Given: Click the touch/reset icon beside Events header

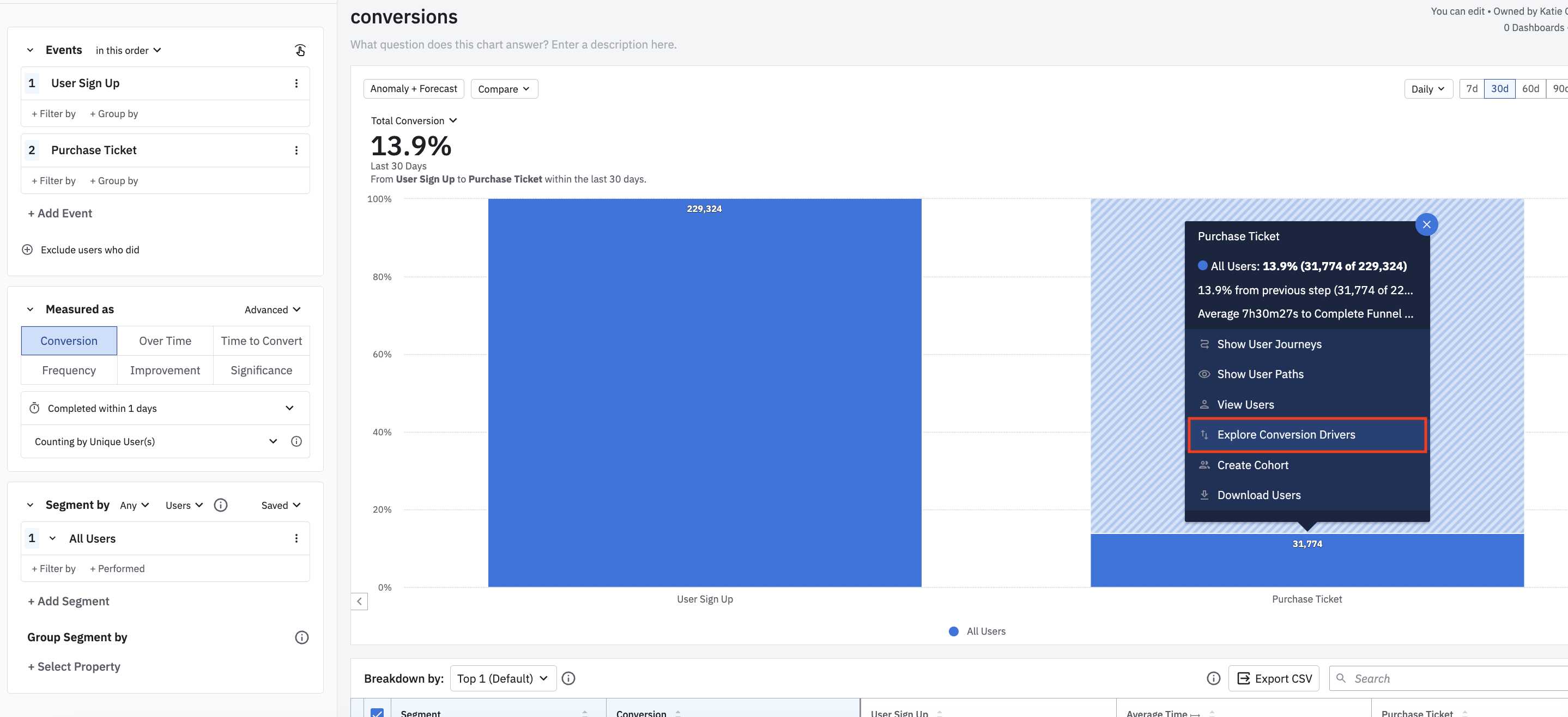Looking at the screenshot, I should click(x=300, y=50).
